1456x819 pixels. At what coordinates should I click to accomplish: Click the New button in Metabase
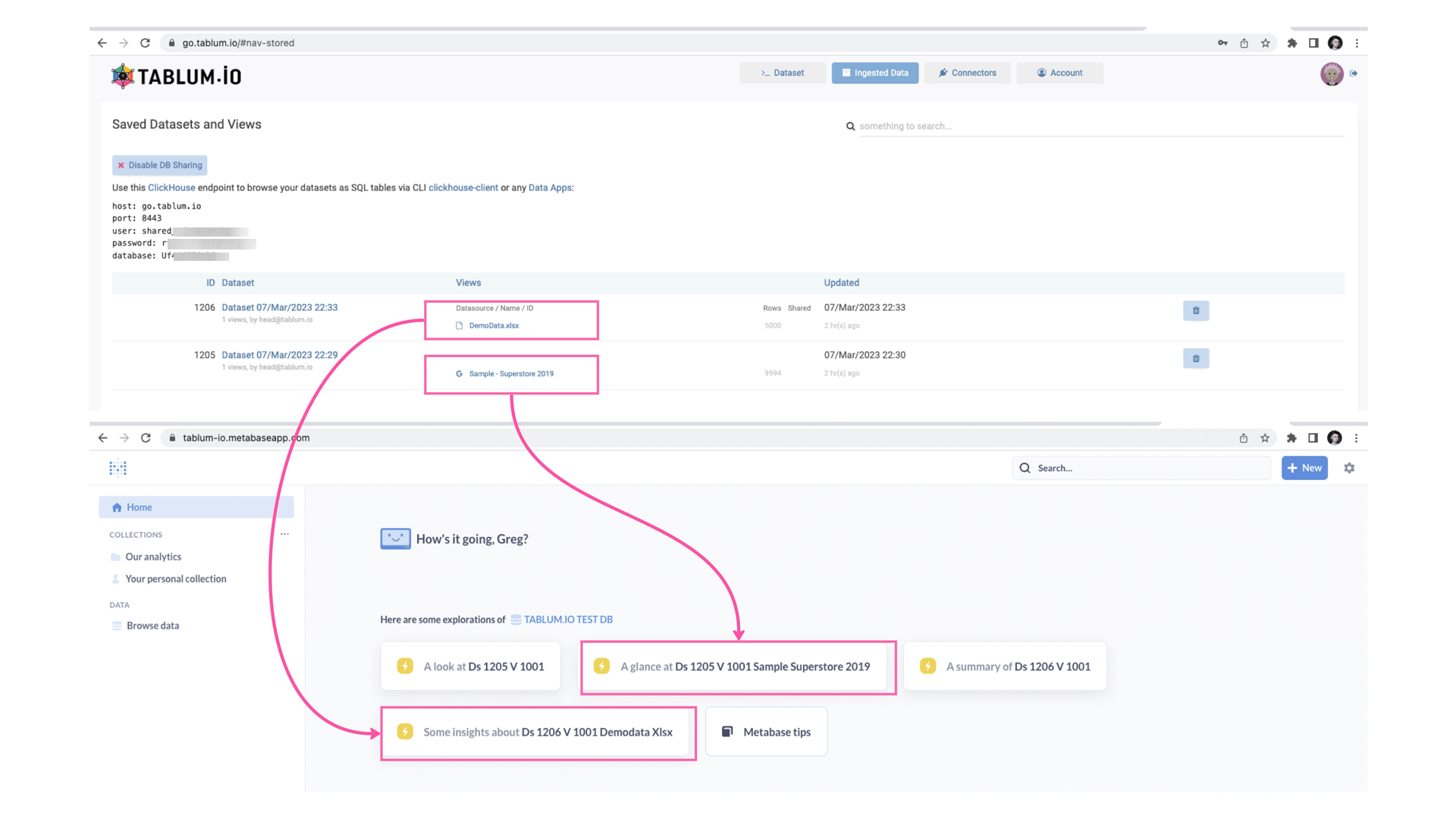pos(1304,468)
